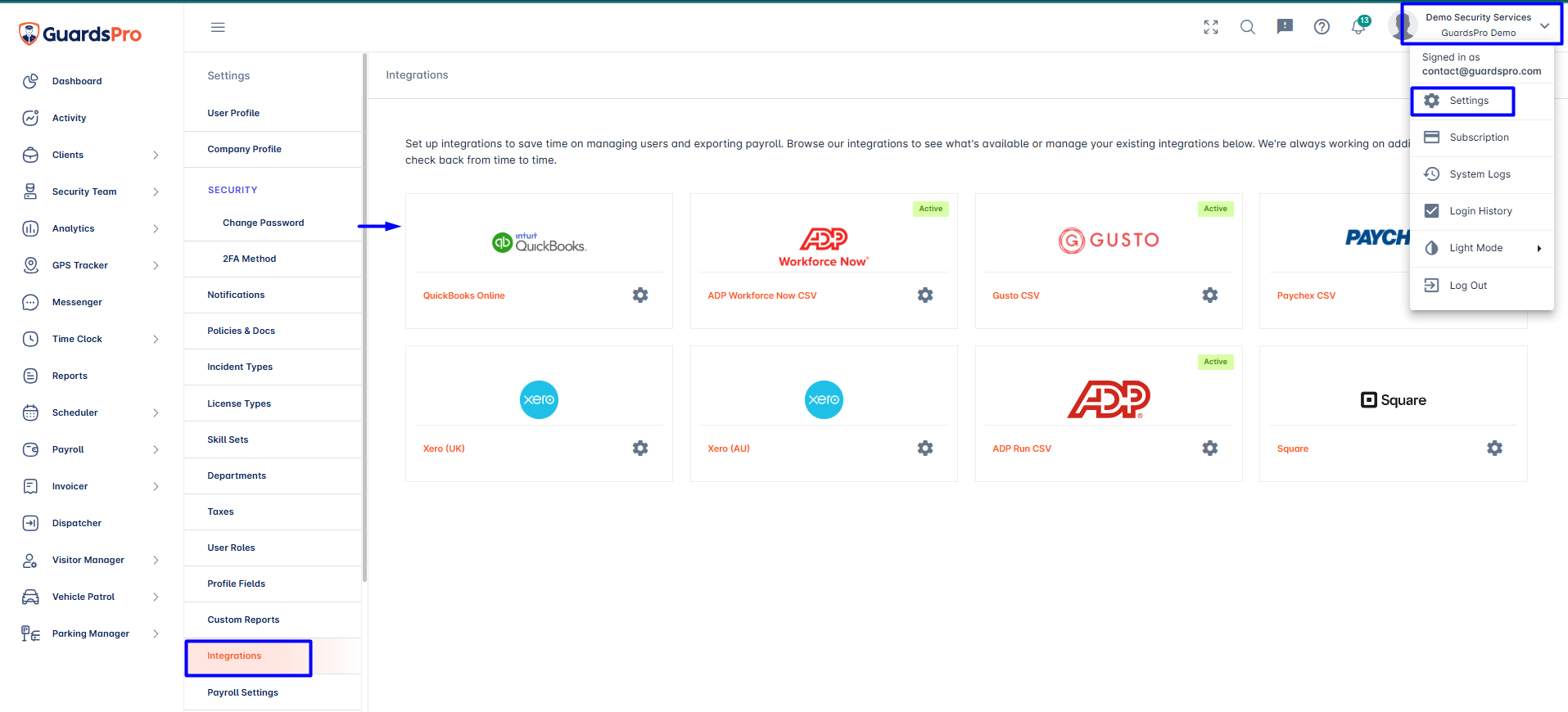Expand the Analytics chevron
Viewport: 1568px width, 712px height.
tap(156, 228)
